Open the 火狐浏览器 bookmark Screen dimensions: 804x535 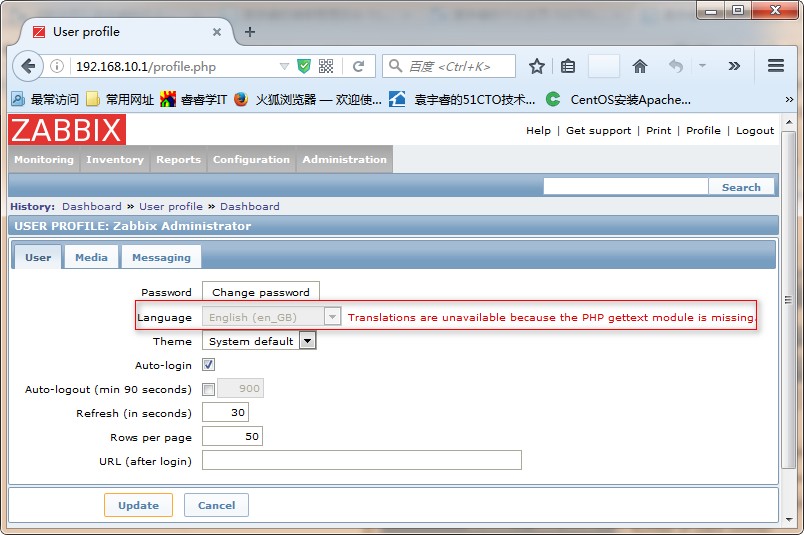tap(308, 99)
